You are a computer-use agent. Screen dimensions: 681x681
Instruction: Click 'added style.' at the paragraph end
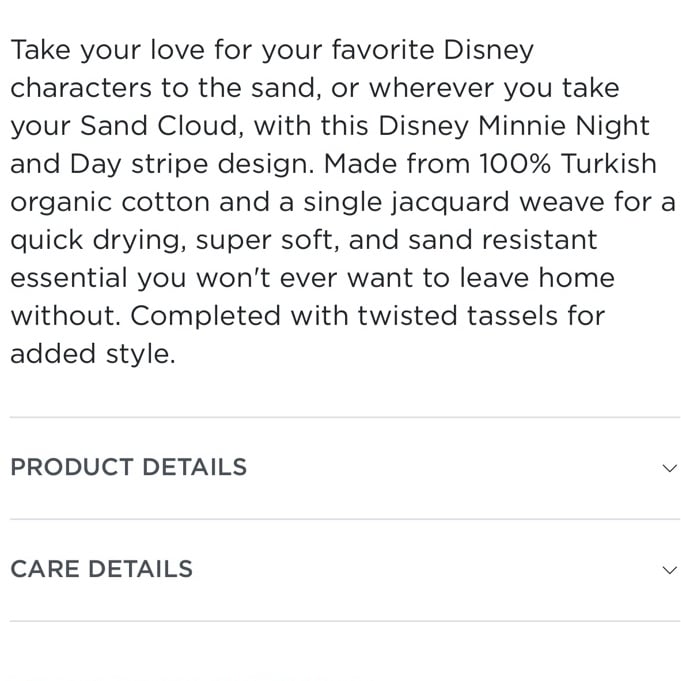tap(93, 354)
